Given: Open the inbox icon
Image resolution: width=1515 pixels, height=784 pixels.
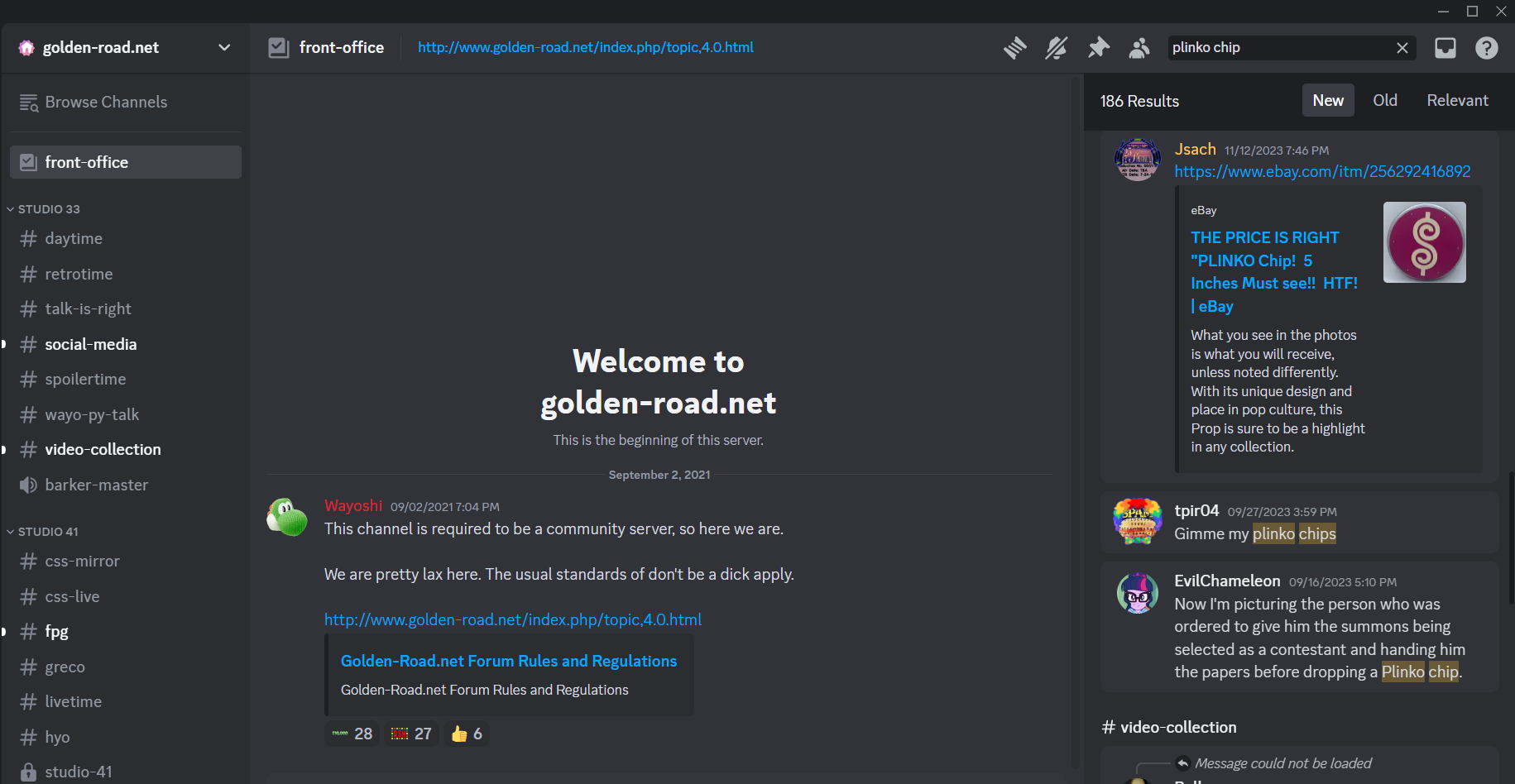Looking at the screenshot, I should point(1445,48).
